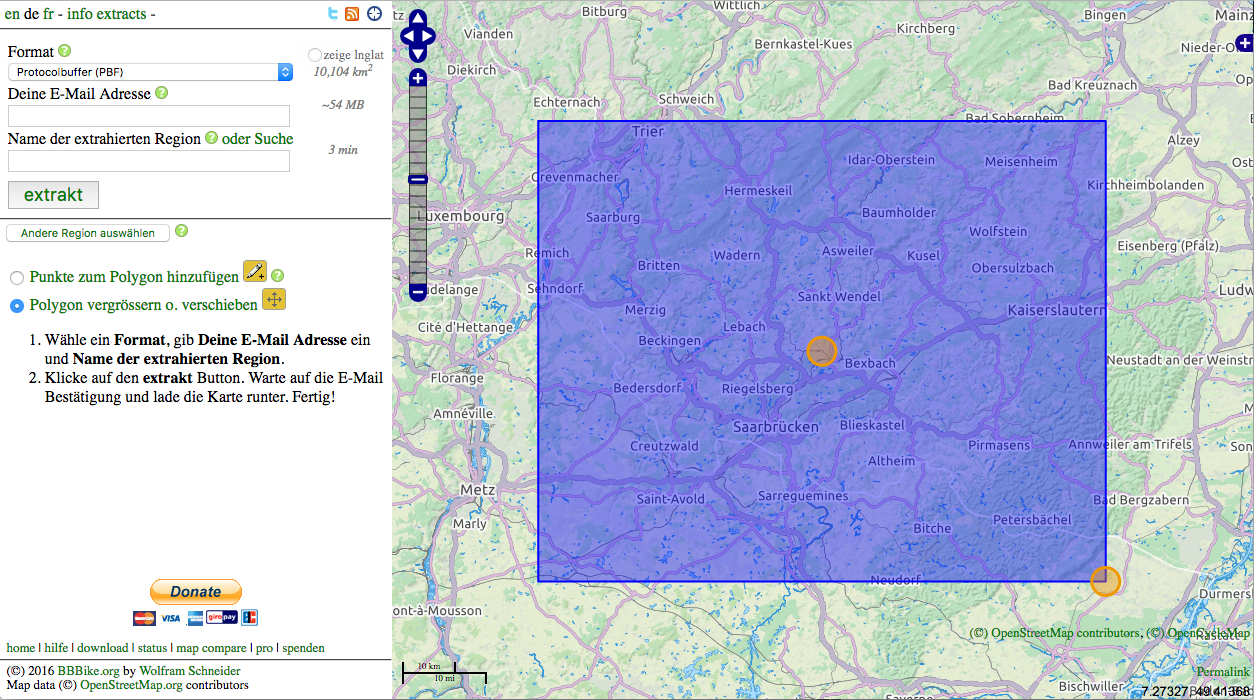Click the VISA payment logo
Image resolution: width=1254 pixels, height=700 pixels.
pyautogui.click(x=171, y=617)
